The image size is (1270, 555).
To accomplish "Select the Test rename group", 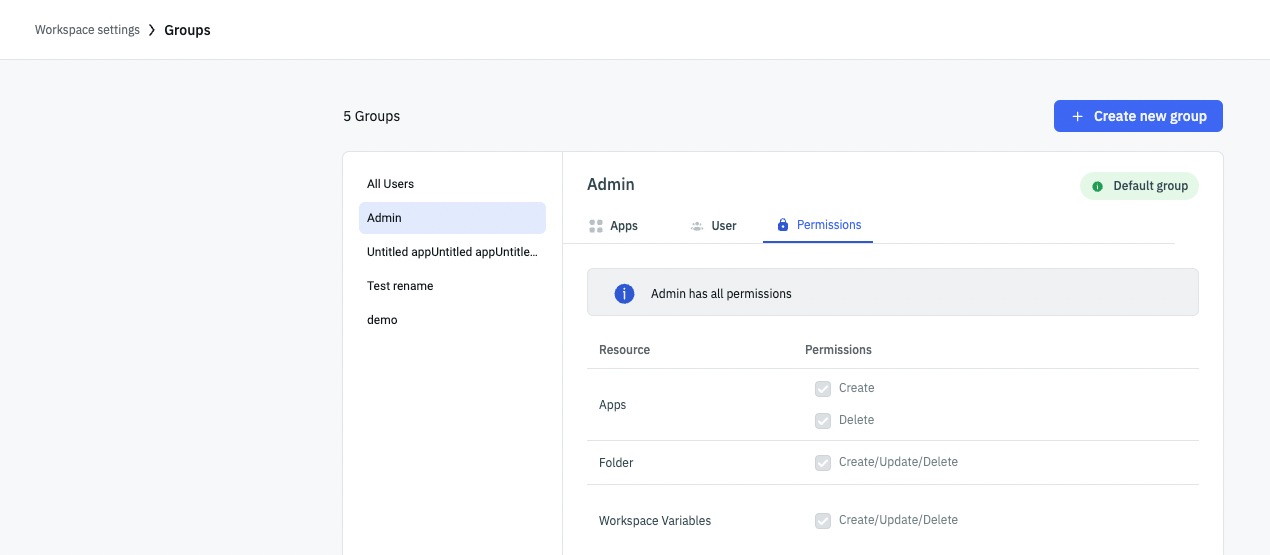I will 400,286.
